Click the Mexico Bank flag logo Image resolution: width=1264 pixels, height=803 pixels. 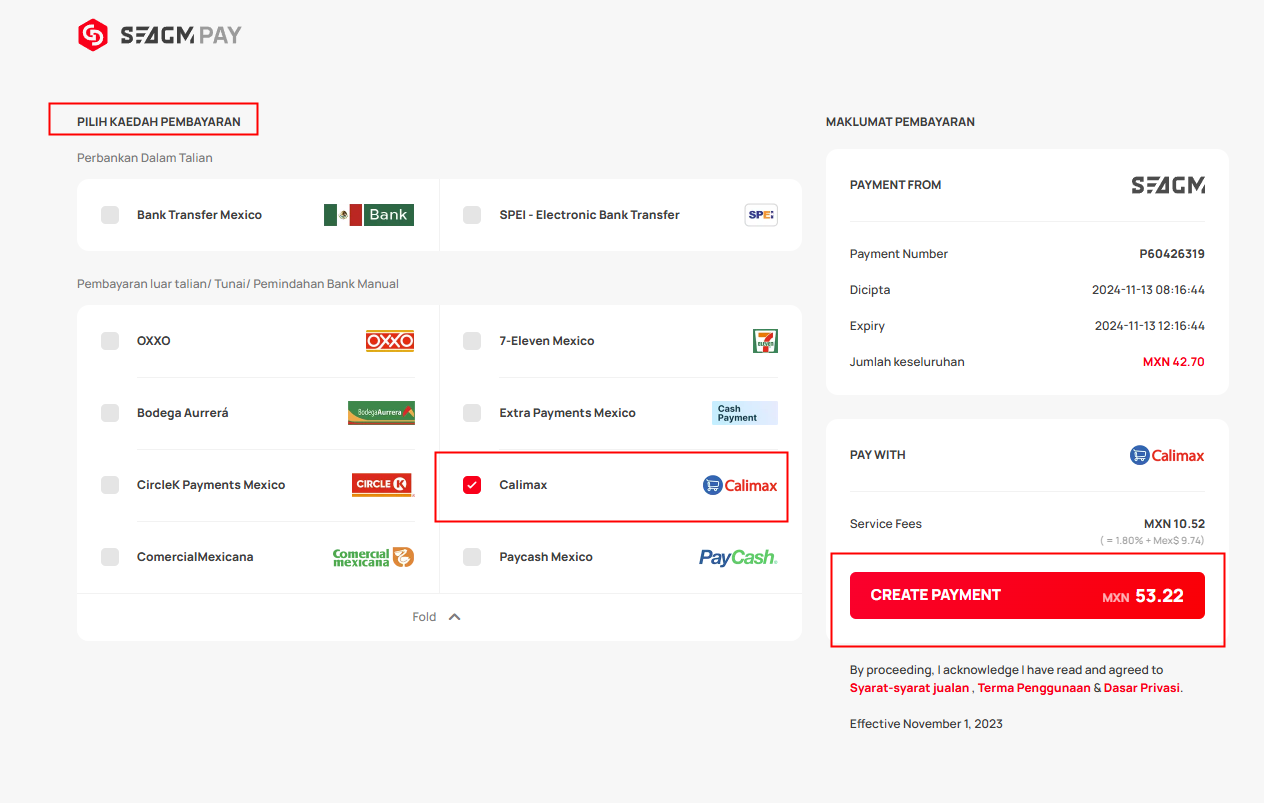click(x=369, y=215)
